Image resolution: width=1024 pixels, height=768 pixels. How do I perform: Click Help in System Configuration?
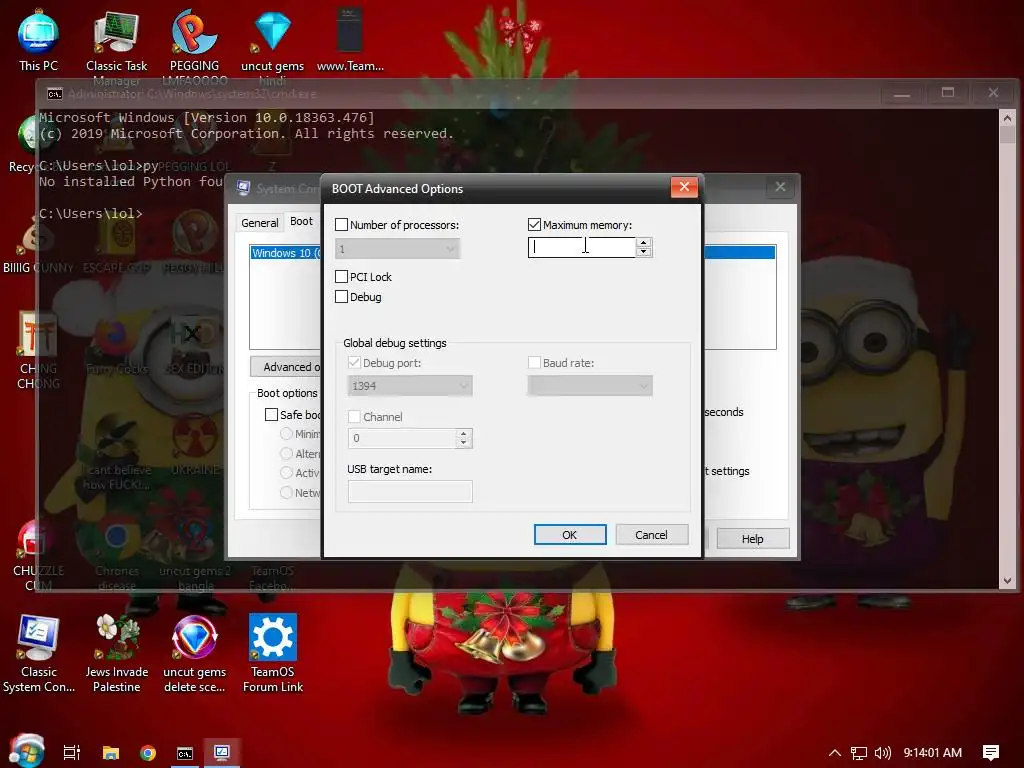click(x=752, y=539)
